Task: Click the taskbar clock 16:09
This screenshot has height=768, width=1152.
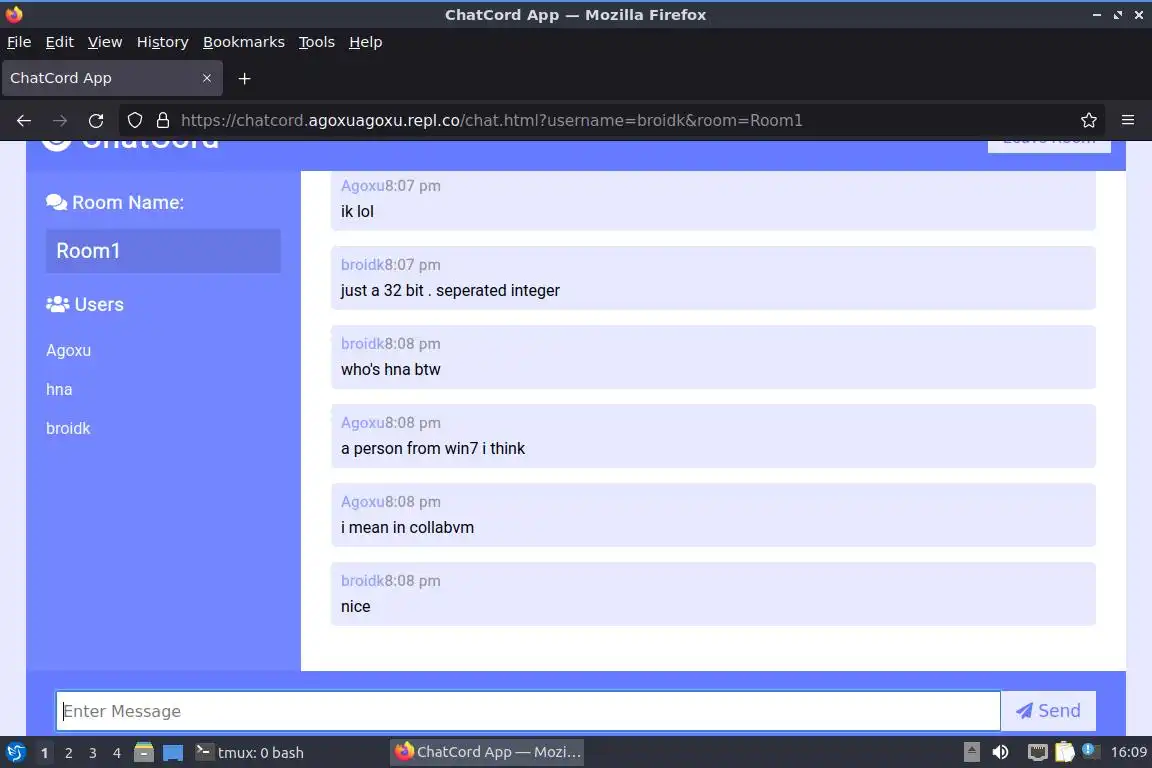Action: coord(1128,752)
